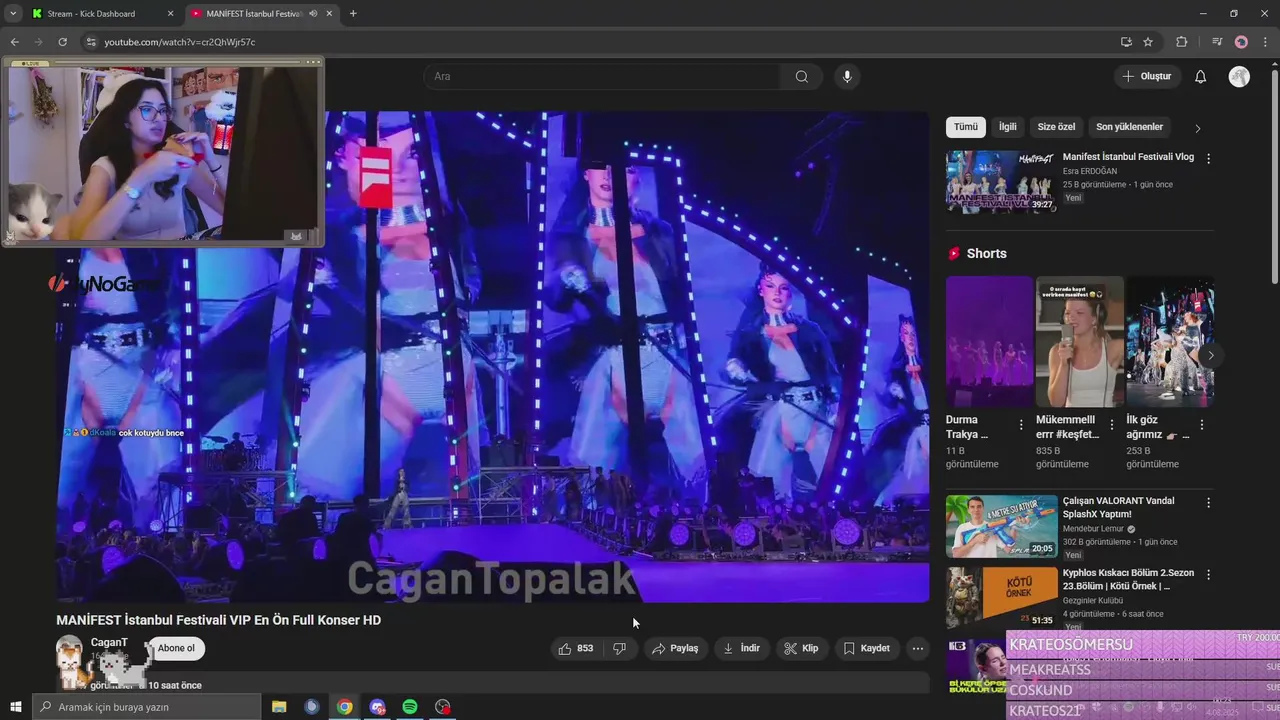Open File Explorer from taskbar
Screen dimensions: 1280x720
click(x=279, y=707)
